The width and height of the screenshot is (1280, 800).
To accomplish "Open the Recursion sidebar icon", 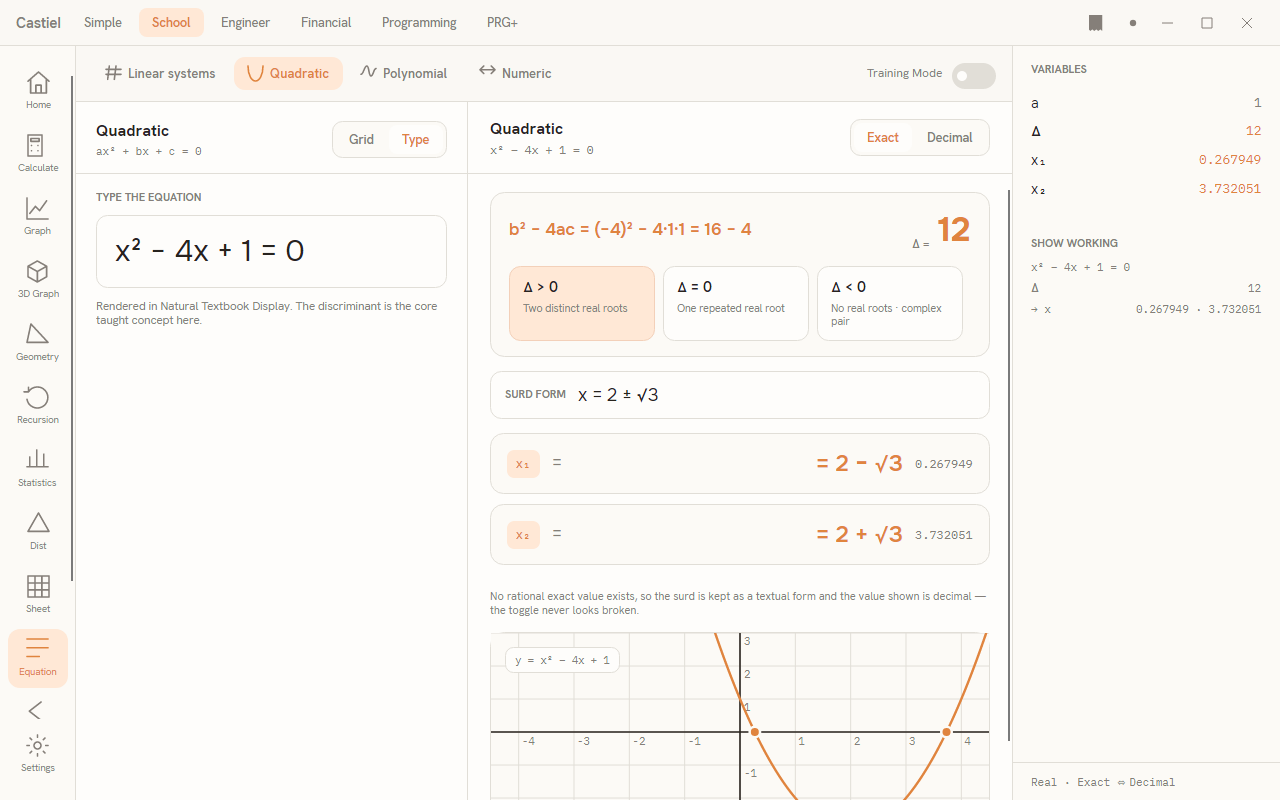I will pyautogui.click(x=38, y=405).
